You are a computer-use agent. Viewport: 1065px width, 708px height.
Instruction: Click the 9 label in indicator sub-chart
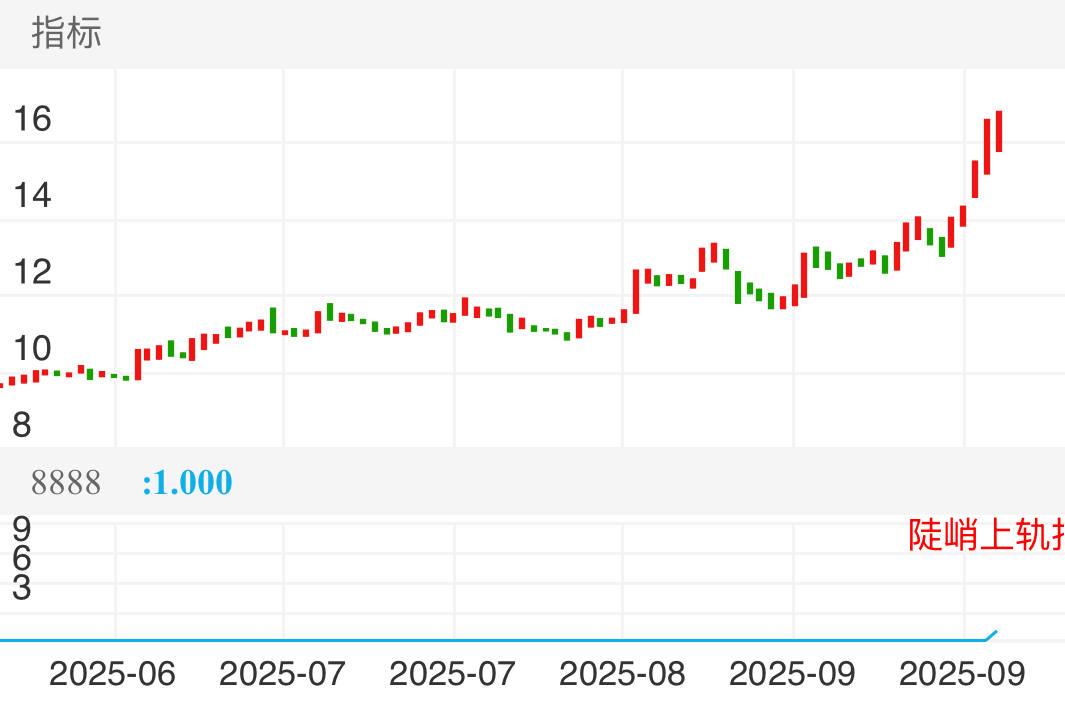(22, 528)
